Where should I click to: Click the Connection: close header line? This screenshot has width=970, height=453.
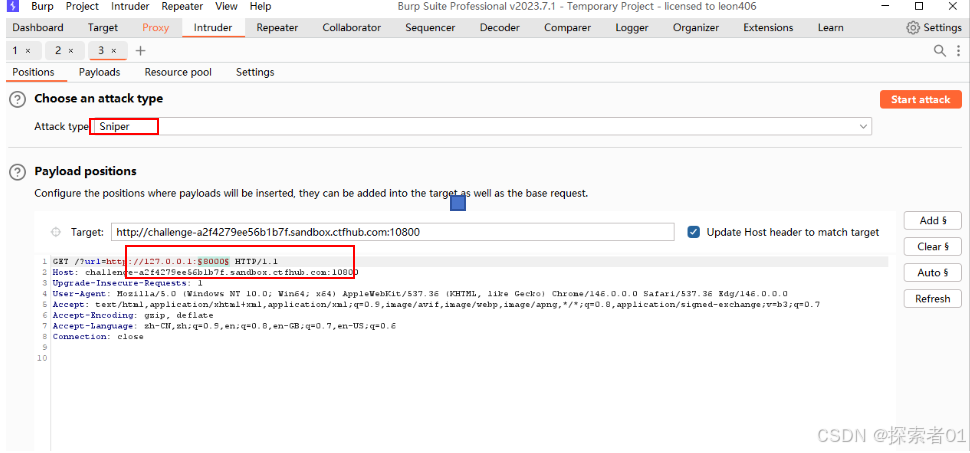click(98, 337)
